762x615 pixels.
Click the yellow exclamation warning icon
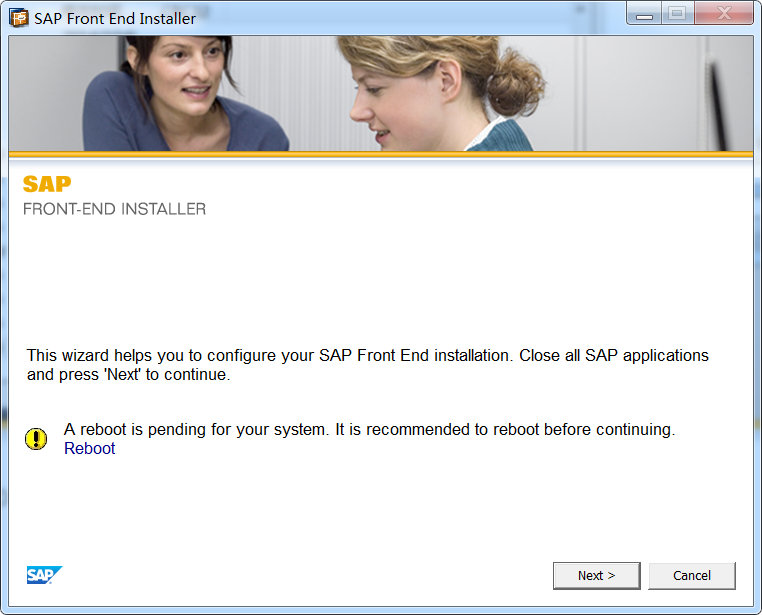36,439
